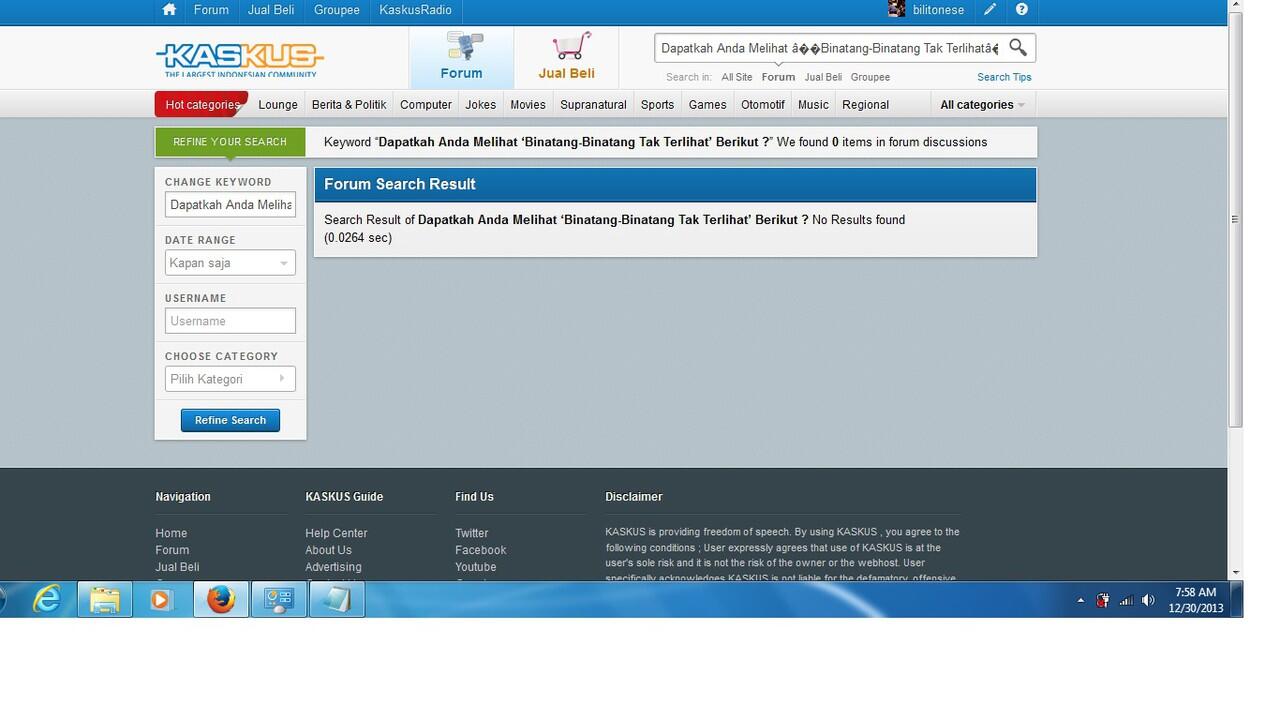Viewport: 1280px width, 720px height.
Task: Click the pencil compose icon
Action: pos(990,10)
